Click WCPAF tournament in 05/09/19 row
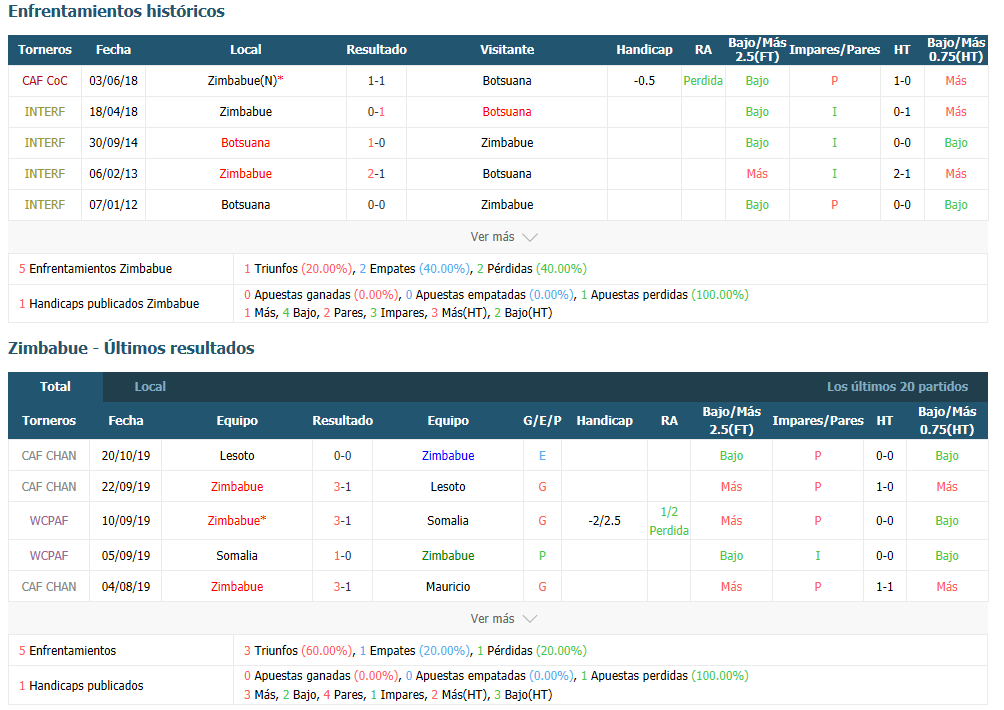The width and height of the screenshot is (1004, 710). click(x=49, y=556)
